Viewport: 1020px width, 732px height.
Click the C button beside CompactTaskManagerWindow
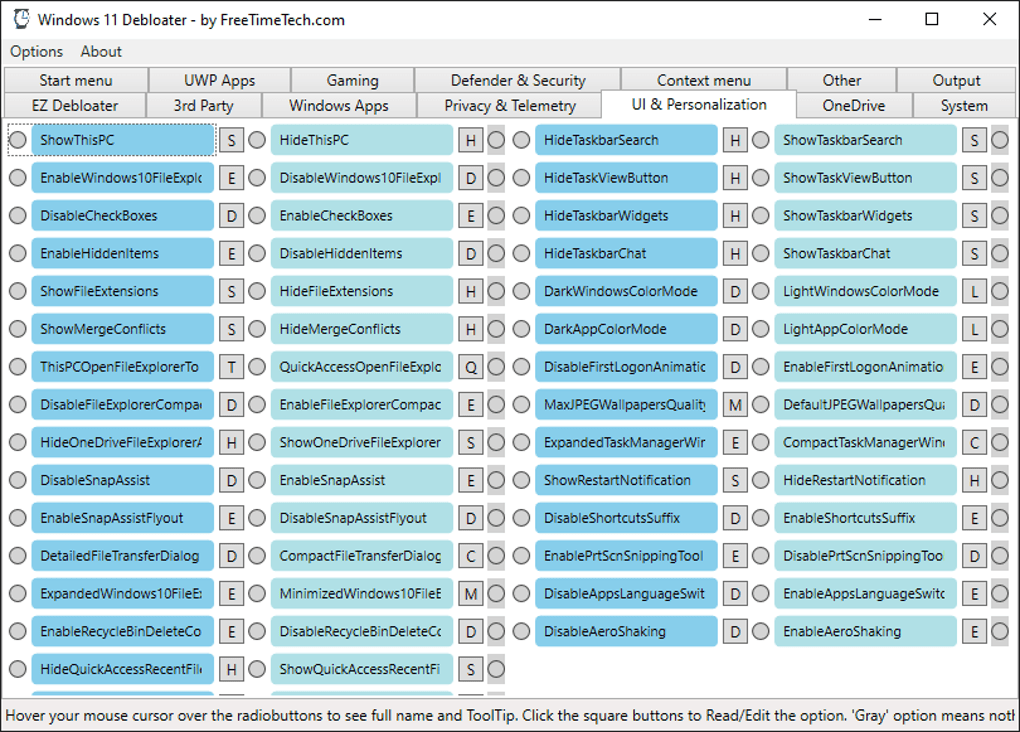point(974,442)
